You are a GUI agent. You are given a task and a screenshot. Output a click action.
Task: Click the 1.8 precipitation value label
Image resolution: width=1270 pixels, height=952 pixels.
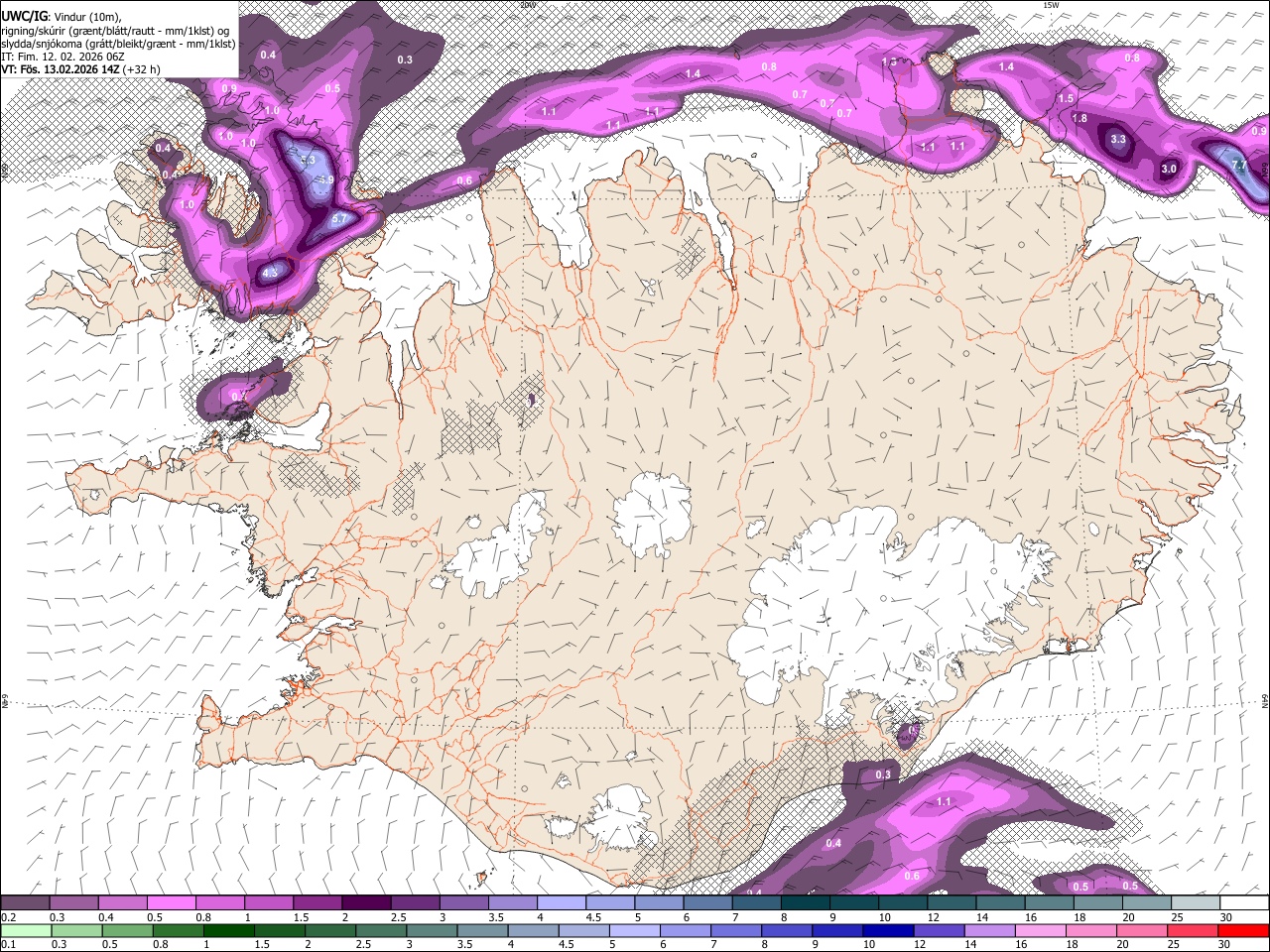(1079, 118)
